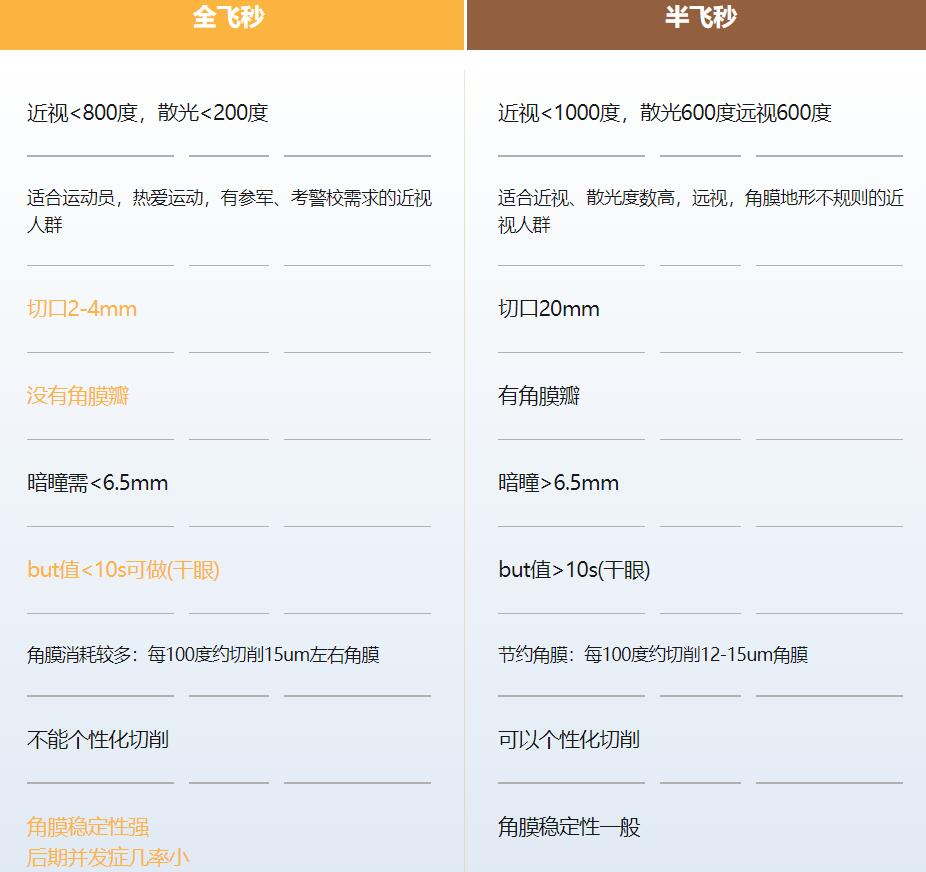Click the 不能个性化切削 text
Screen dimensions: 926x872
(x=97, y=740)
